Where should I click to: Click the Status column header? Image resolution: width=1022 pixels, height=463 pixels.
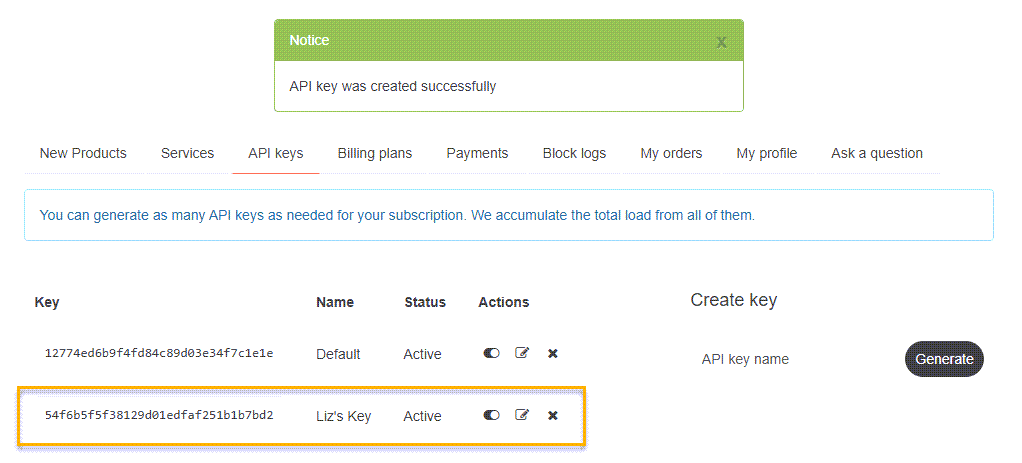425,303
